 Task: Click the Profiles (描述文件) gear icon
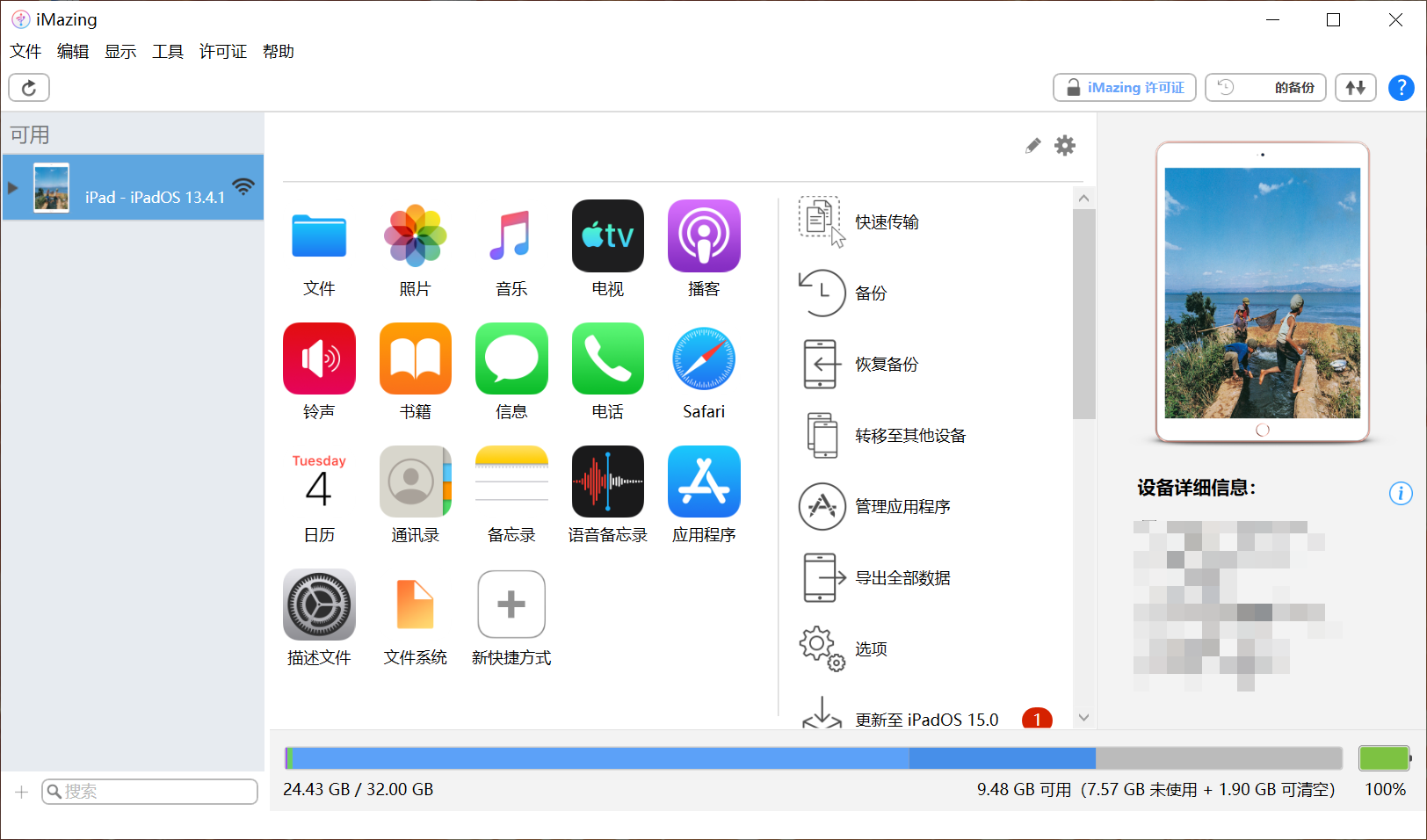[x=319, y=605]
